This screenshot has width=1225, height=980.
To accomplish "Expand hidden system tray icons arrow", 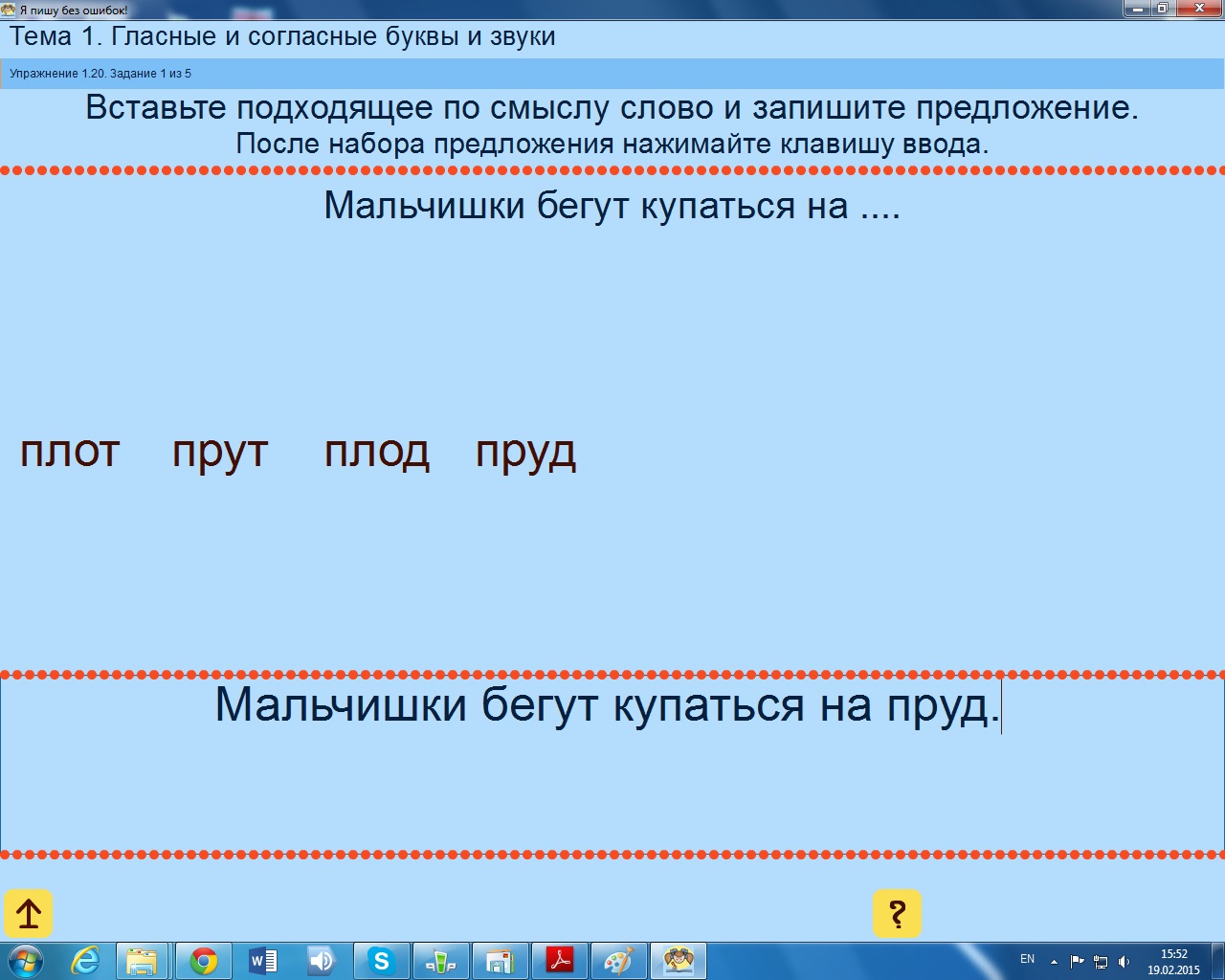I will [1054, 962].
